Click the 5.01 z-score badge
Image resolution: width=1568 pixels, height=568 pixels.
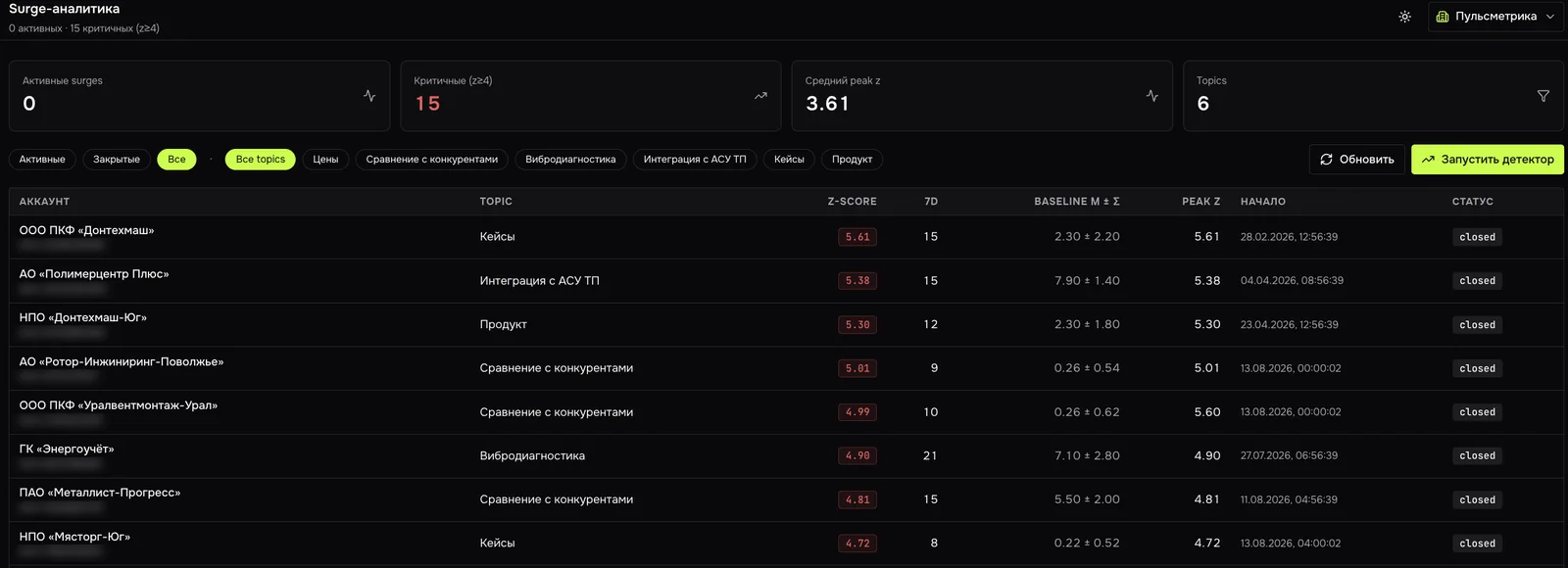pos(857,368)
